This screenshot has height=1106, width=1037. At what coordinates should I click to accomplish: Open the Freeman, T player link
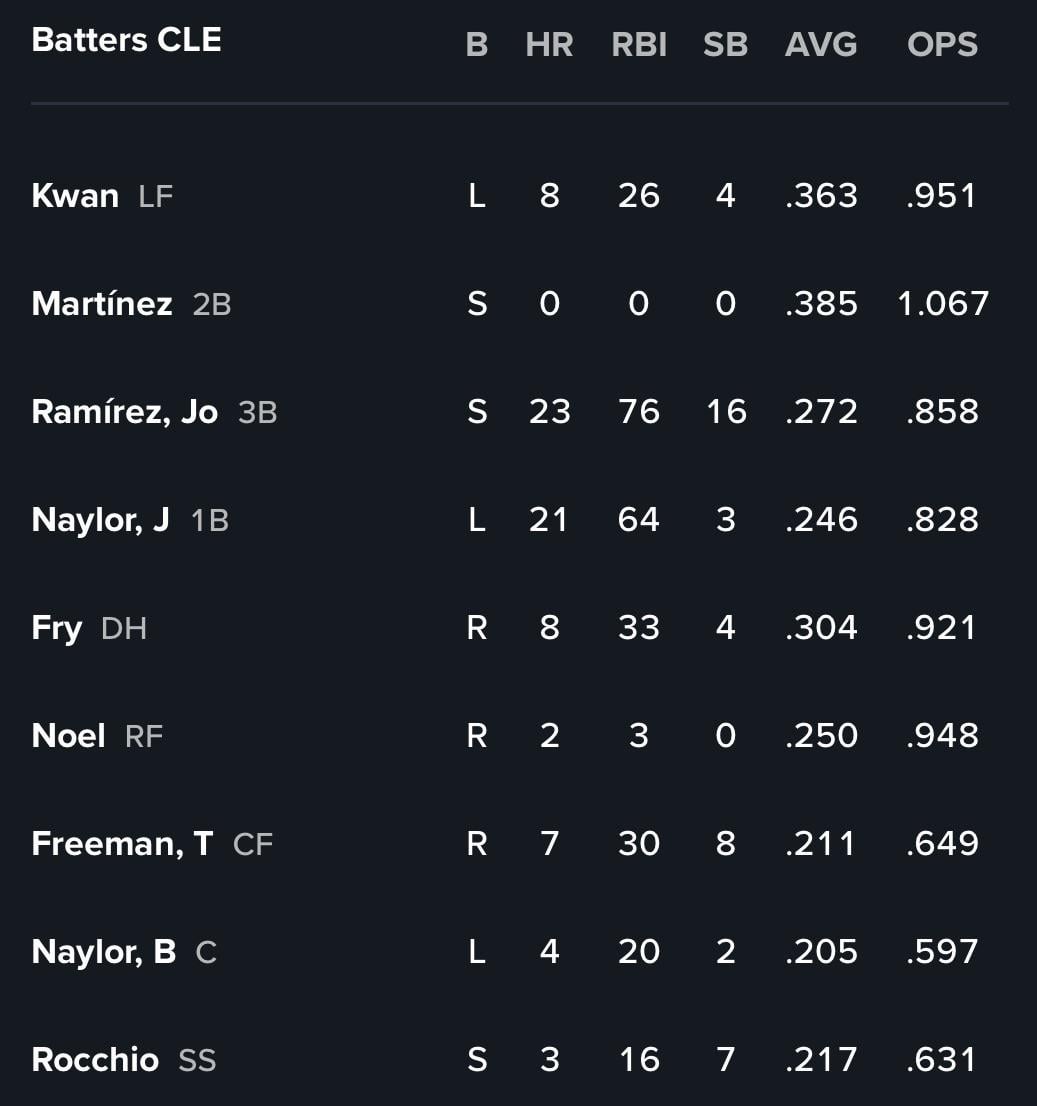123,844
